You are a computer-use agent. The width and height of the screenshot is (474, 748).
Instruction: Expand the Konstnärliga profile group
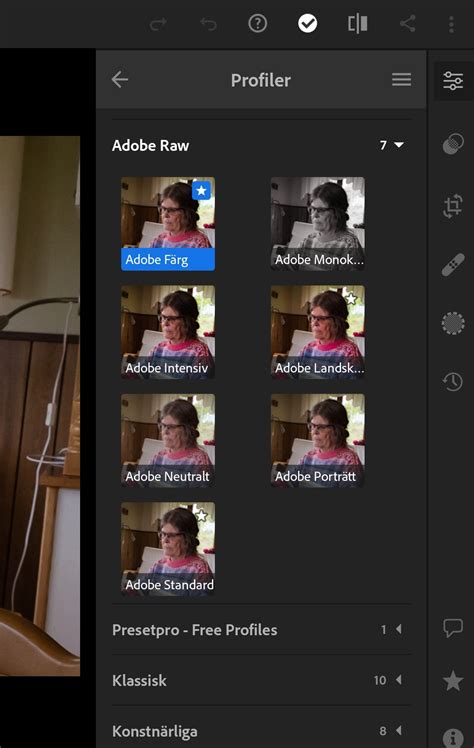tap(261, 730)
